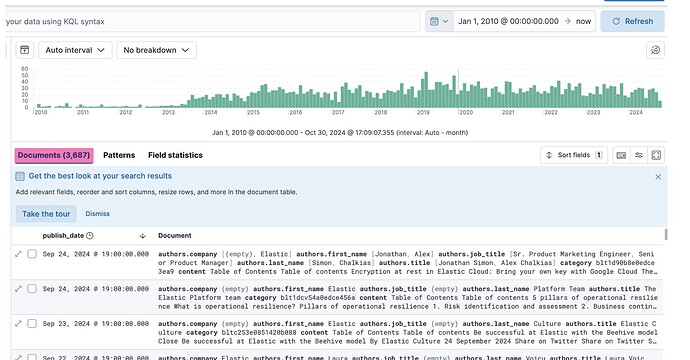Click the tallest 2019 histogram bar

pyautogui.click(x=426, y=90)
